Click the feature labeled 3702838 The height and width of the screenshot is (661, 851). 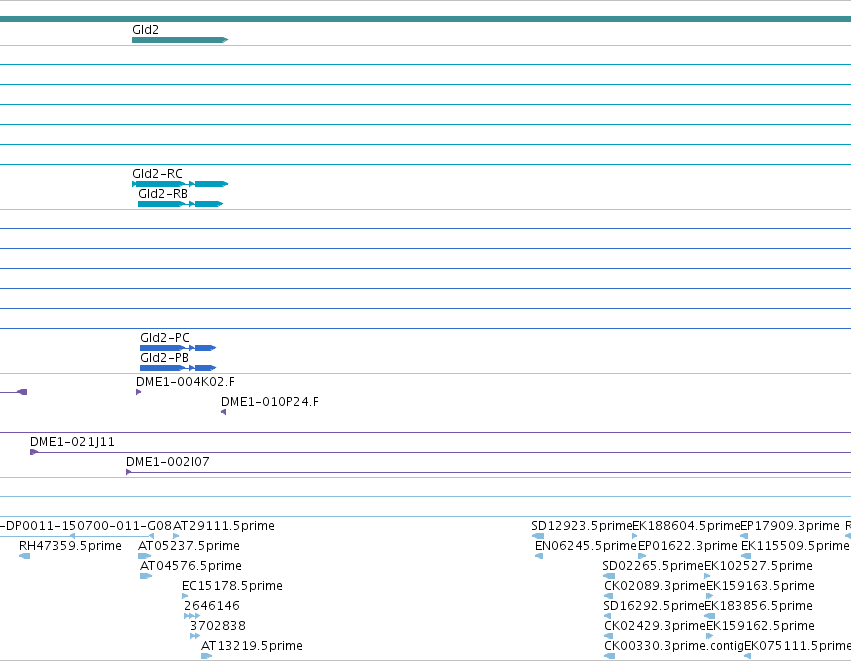coord(218,626)
